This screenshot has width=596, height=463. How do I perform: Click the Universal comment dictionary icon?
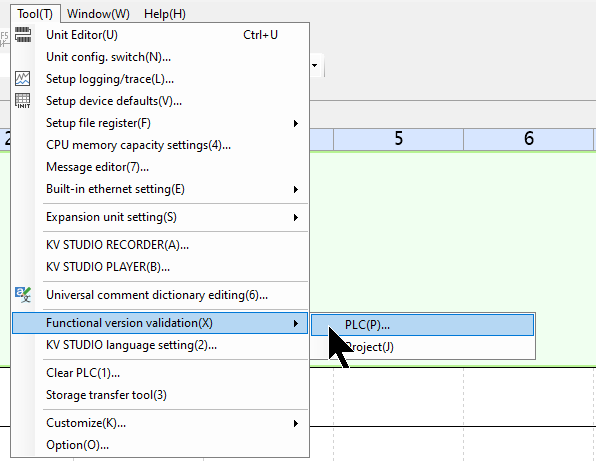(23, 295)
